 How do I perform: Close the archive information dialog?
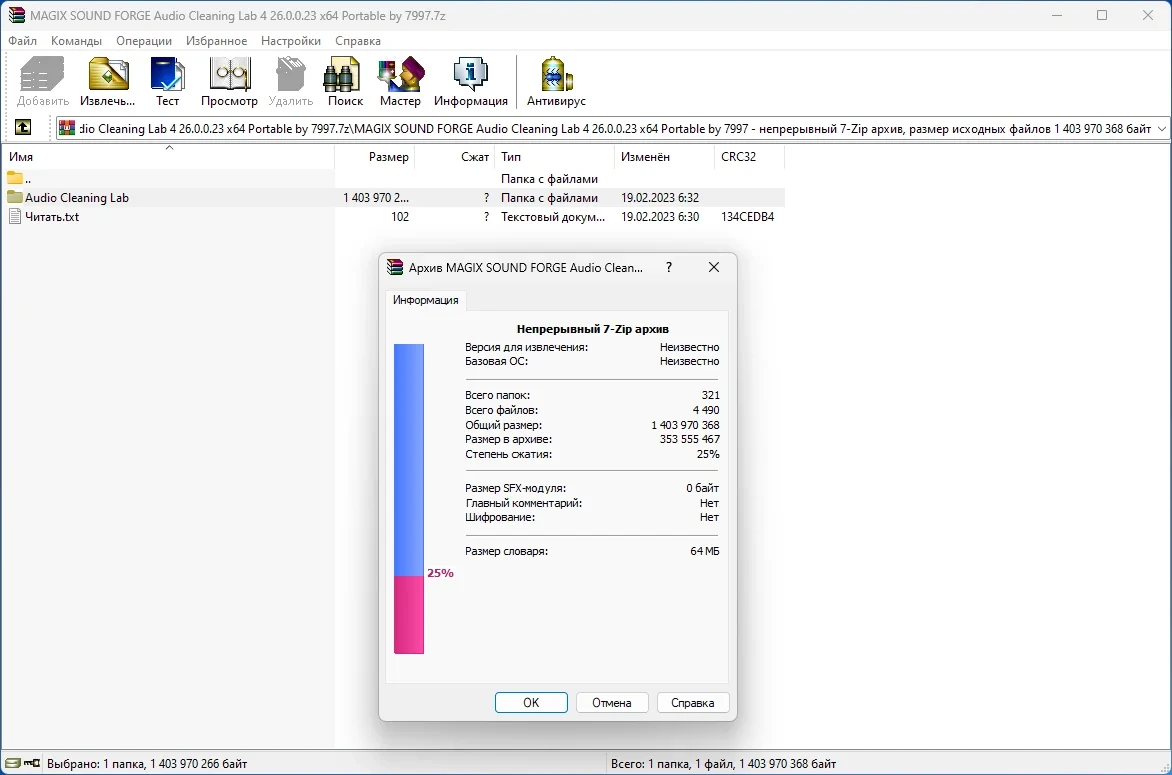714,267
